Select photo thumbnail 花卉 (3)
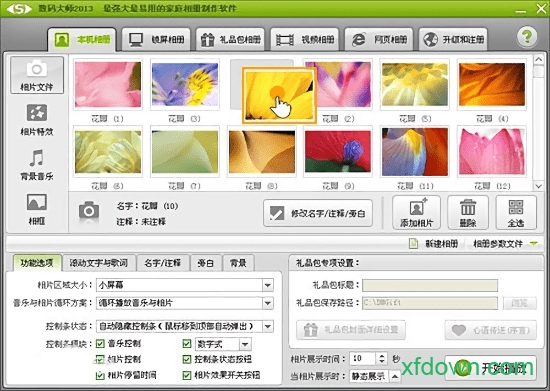 (185, 85)
